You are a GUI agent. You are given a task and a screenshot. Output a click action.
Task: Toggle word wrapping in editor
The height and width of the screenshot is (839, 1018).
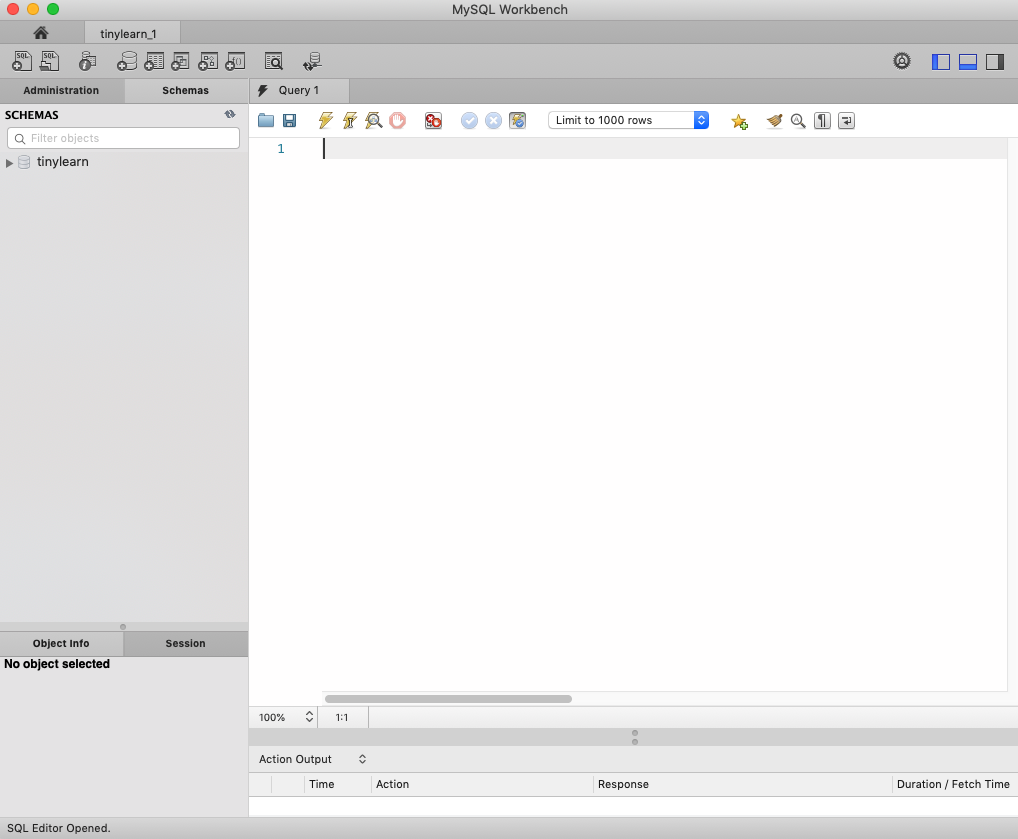(846, 120)
